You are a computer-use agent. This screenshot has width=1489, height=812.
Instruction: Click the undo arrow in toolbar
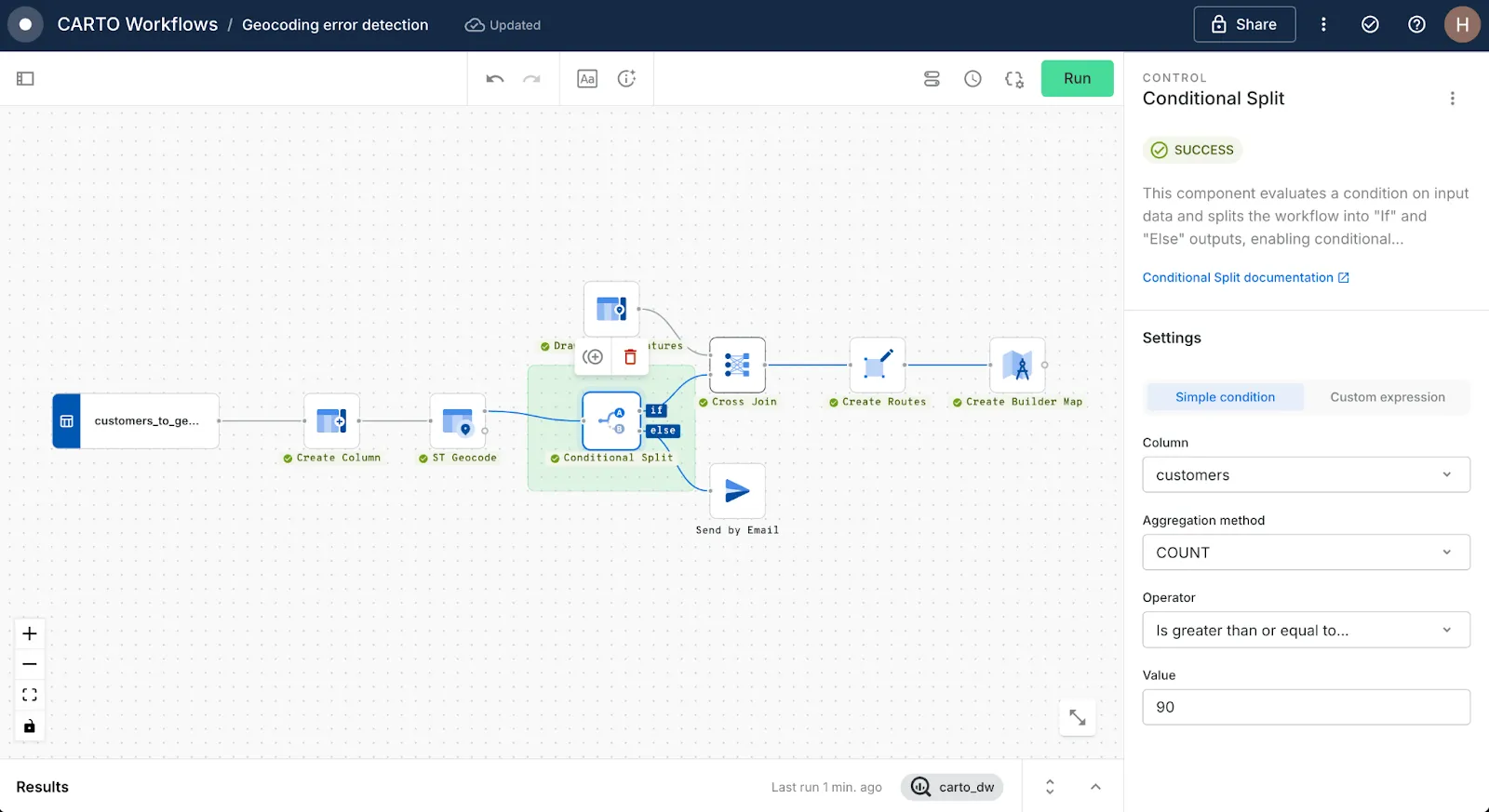pos(495,79)
